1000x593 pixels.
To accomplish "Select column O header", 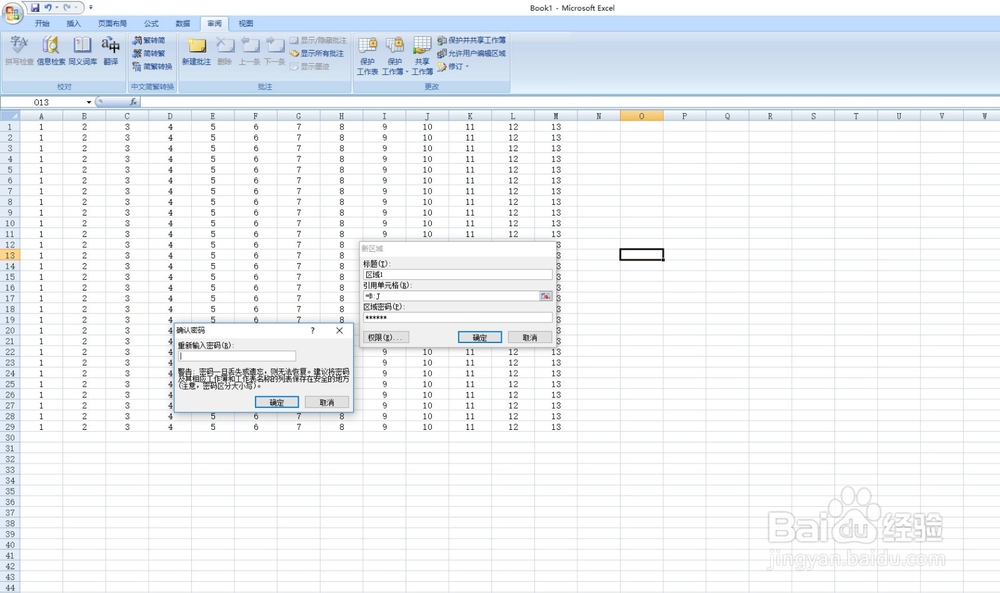I will coord(642,116).
